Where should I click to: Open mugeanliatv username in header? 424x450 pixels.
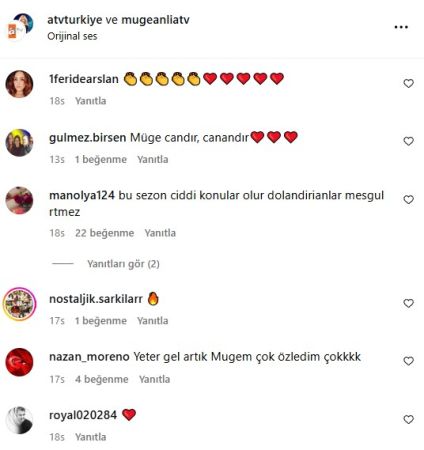[155, 20]
